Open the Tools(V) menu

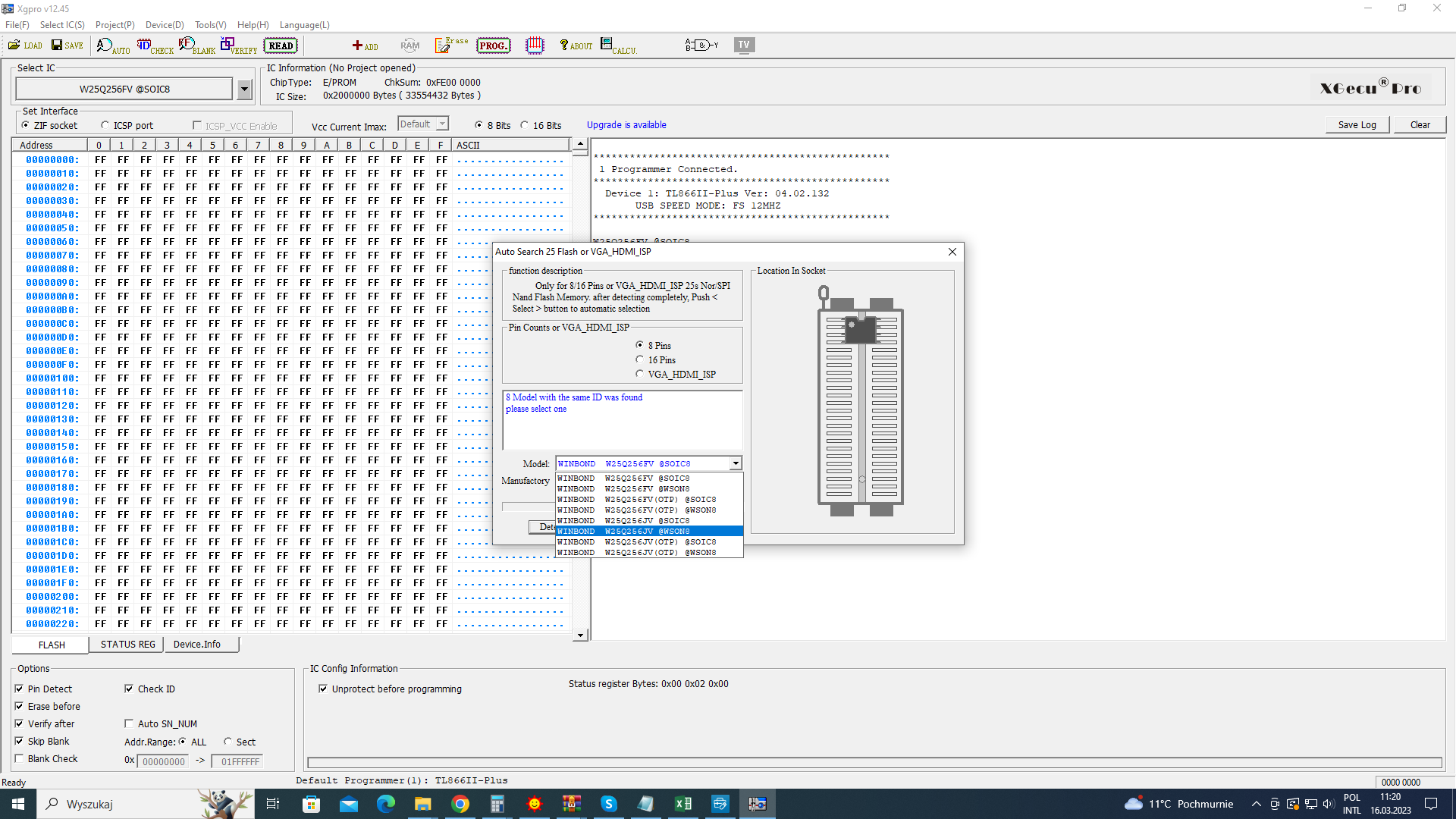210,25
